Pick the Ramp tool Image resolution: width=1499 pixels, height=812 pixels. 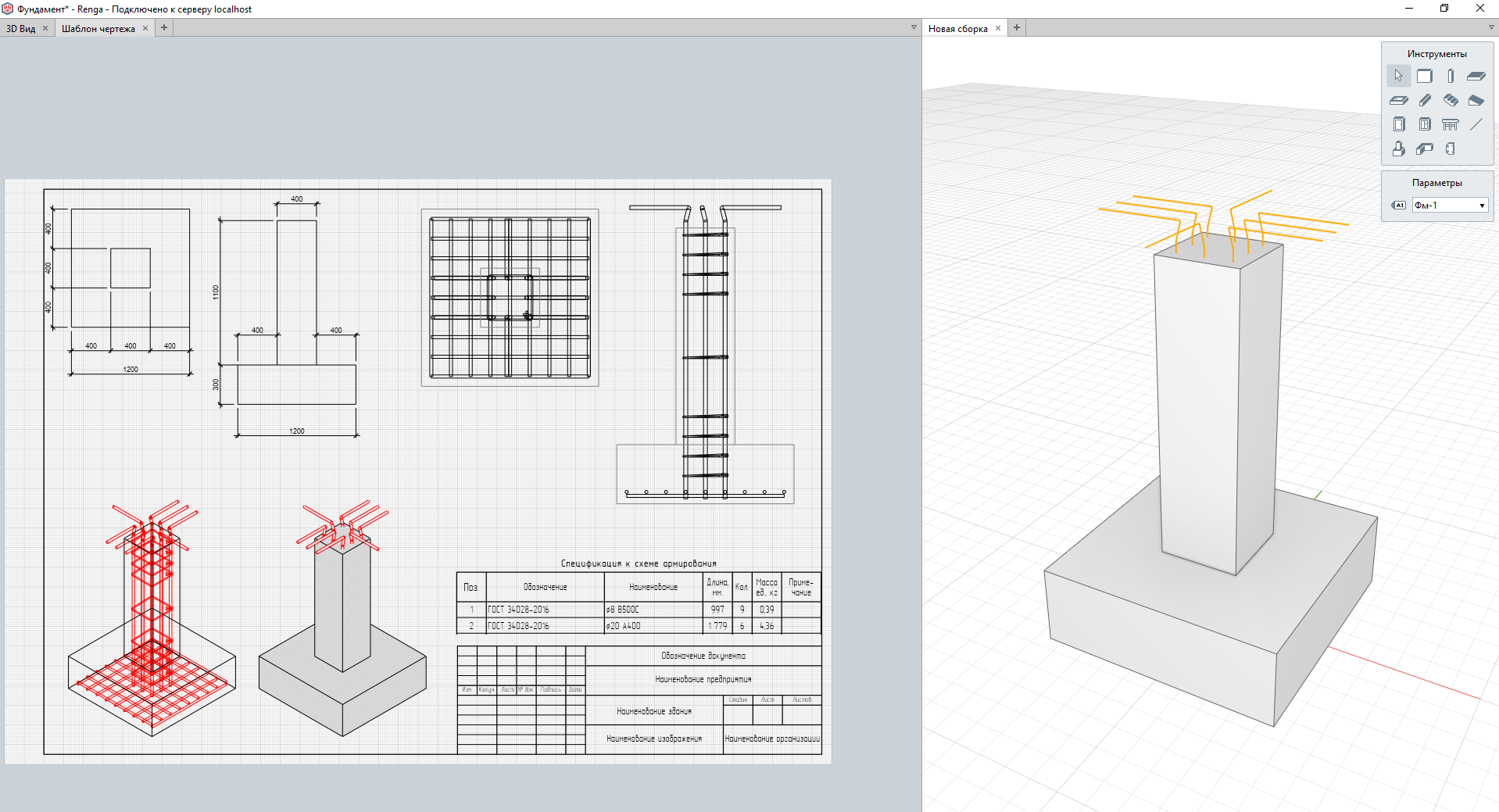tap(1476, 100)
